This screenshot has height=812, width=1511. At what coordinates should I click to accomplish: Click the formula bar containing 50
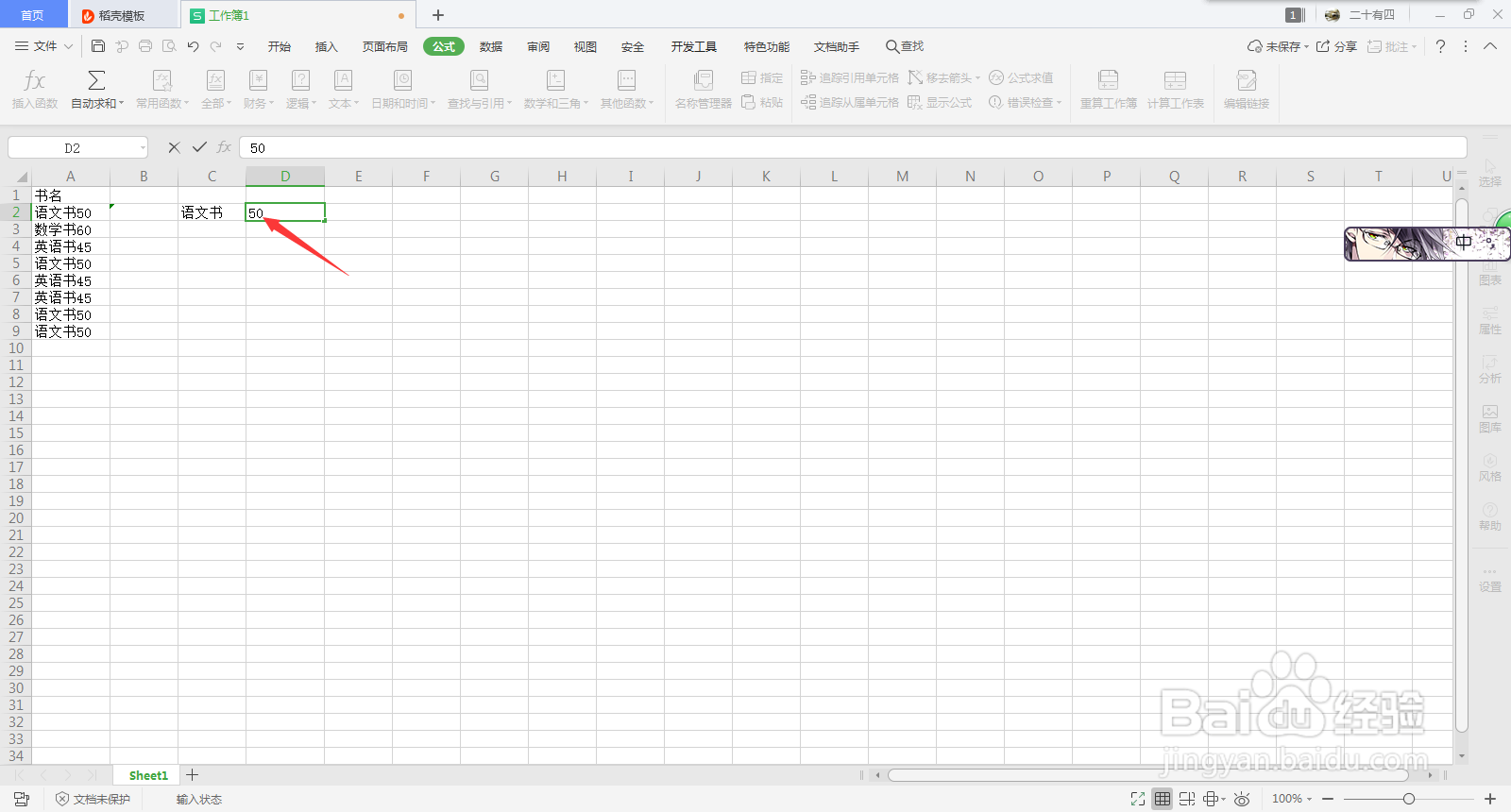[x=853, y=147]
